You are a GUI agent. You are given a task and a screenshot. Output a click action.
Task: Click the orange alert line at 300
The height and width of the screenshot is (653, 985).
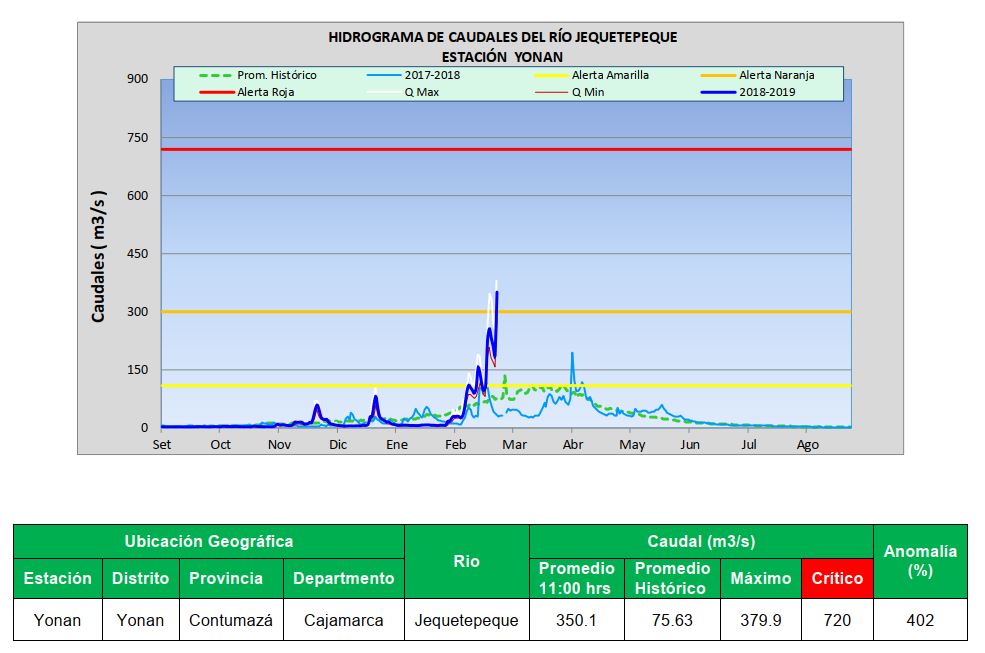click(650, 312)
